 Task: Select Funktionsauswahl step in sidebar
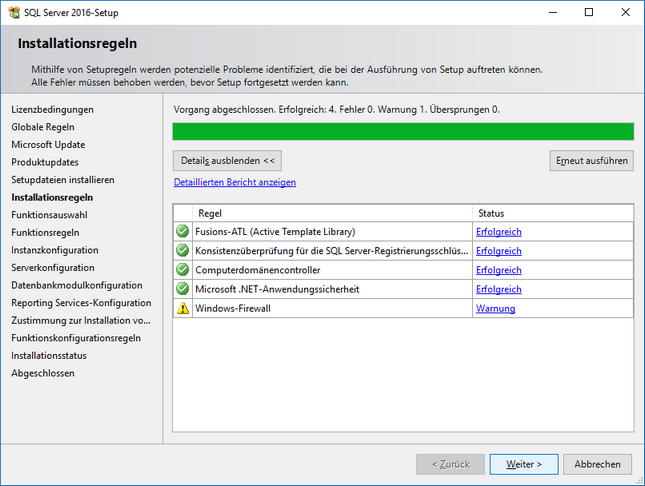click(49, 215)
